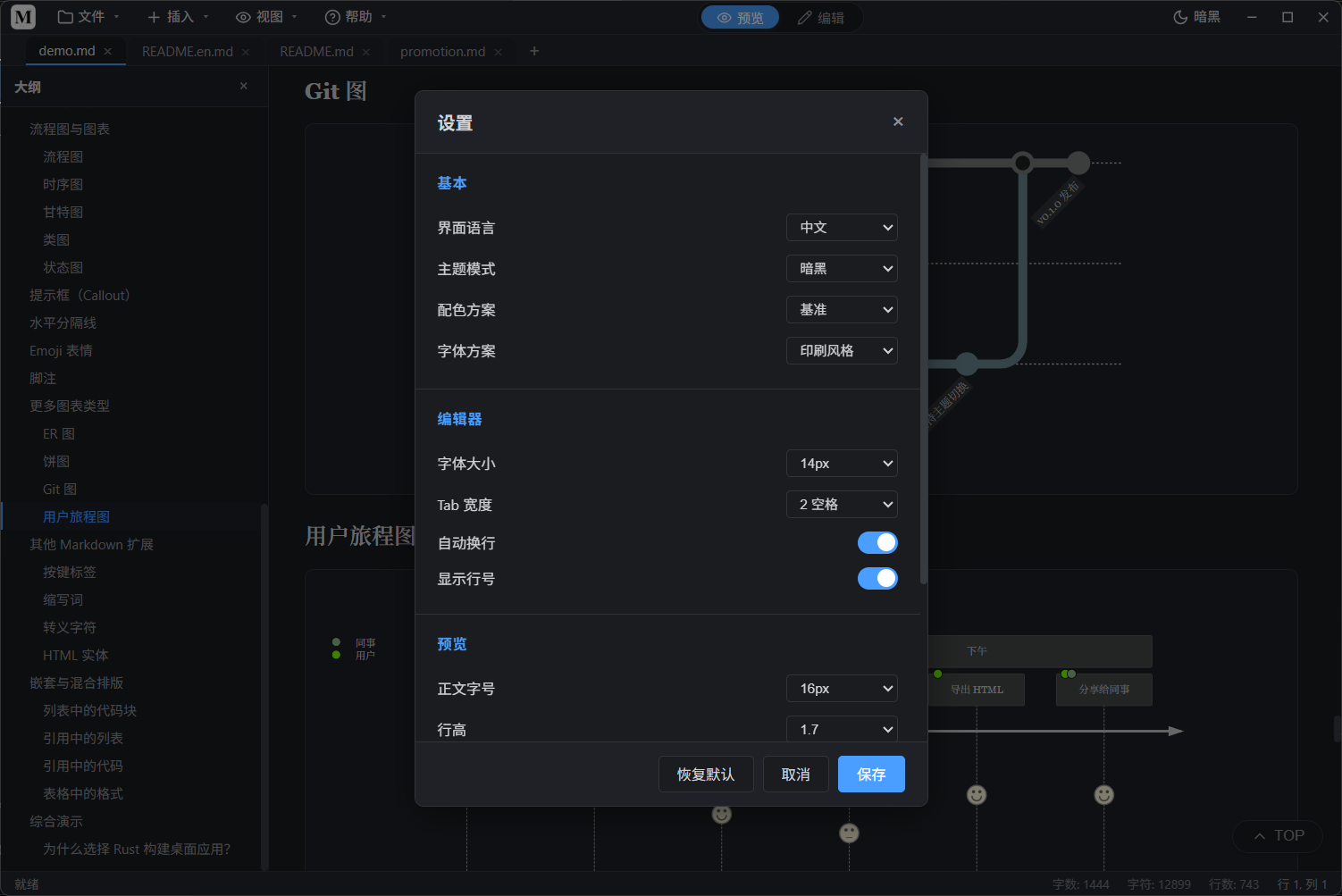Open the 插入 menu
The image size is (1342, 896).
(x=178, y=17)
